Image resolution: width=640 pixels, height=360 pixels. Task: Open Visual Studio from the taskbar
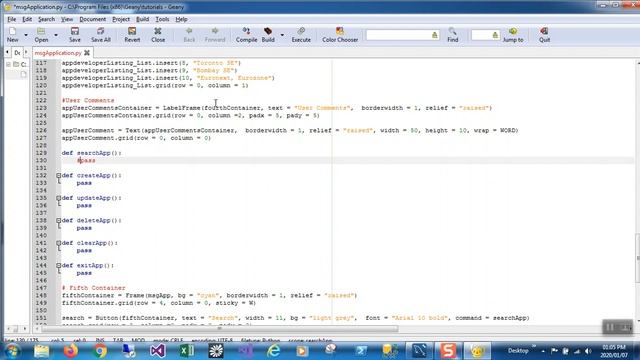(x=158, y=351)
